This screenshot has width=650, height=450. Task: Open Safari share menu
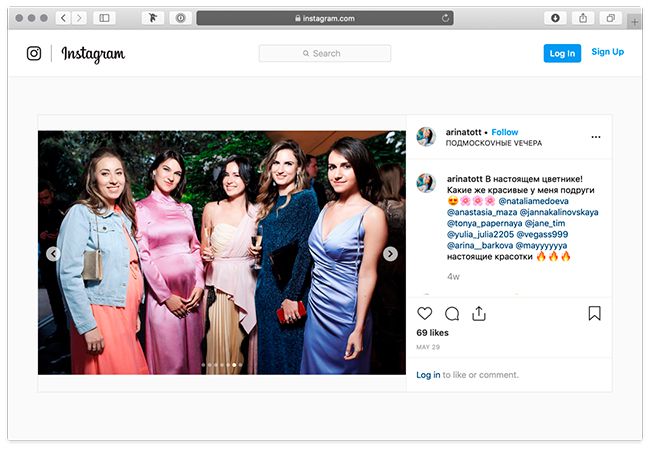tap(582, 18)
